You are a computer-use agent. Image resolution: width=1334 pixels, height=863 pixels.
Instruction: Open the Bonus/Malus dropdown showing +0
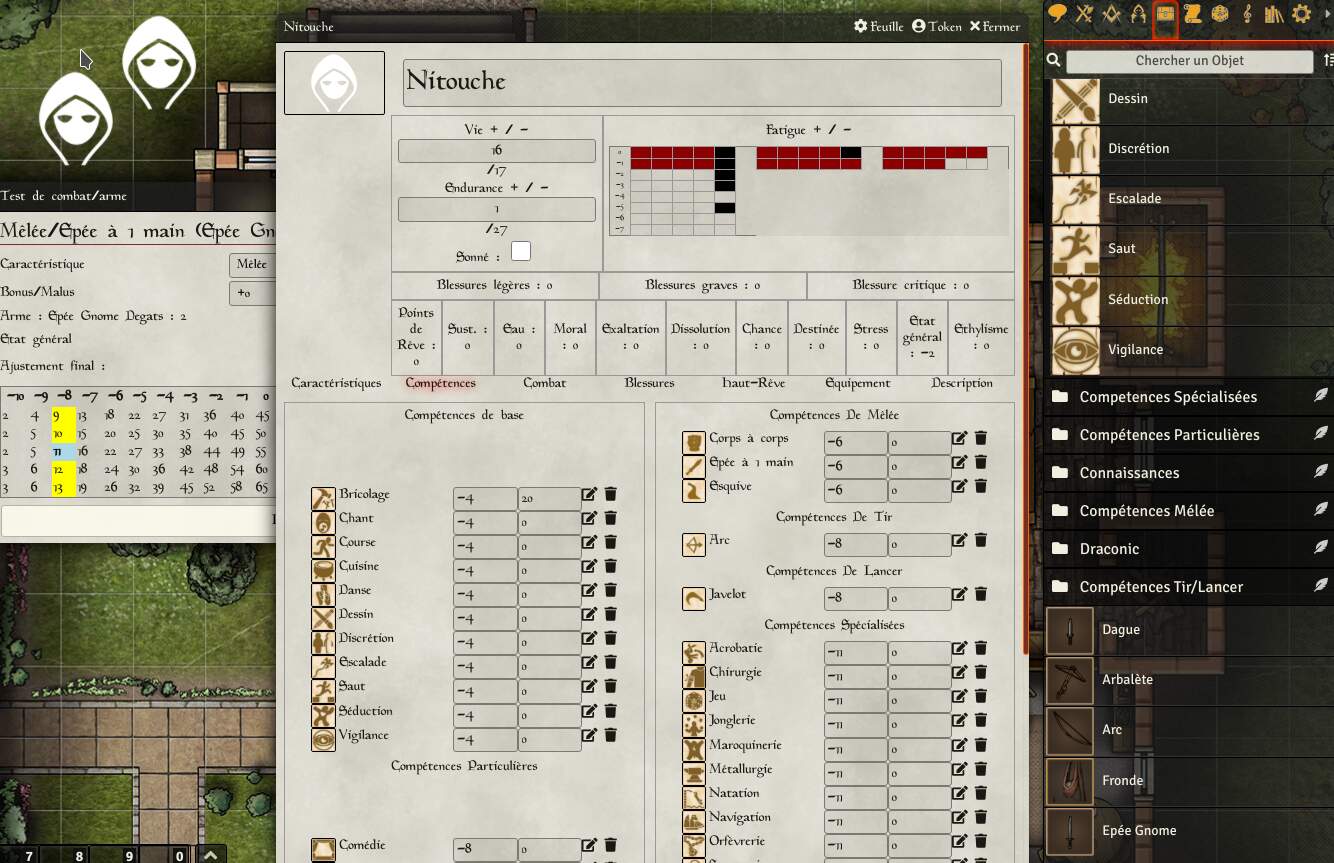(252, 293)
